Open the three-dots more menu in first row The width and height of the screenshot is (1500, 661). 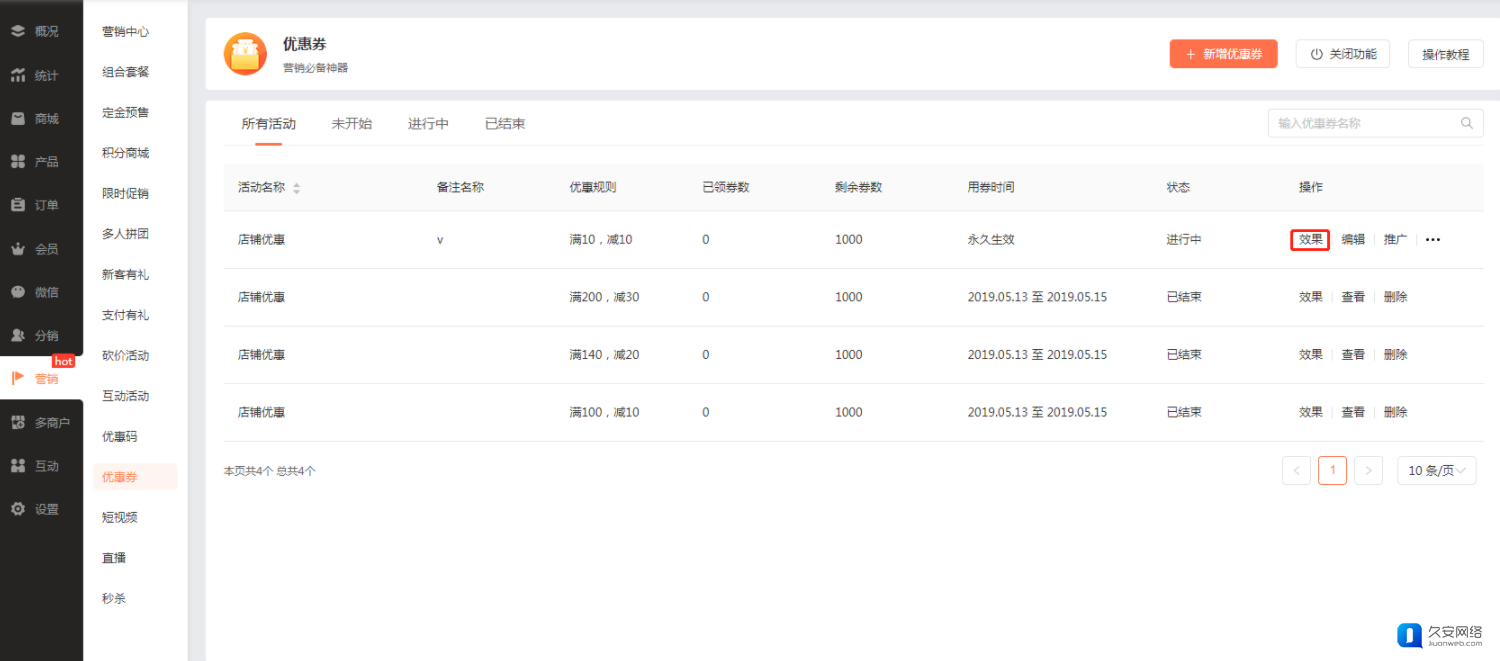pyautogui.click(x=1433, y=240)
